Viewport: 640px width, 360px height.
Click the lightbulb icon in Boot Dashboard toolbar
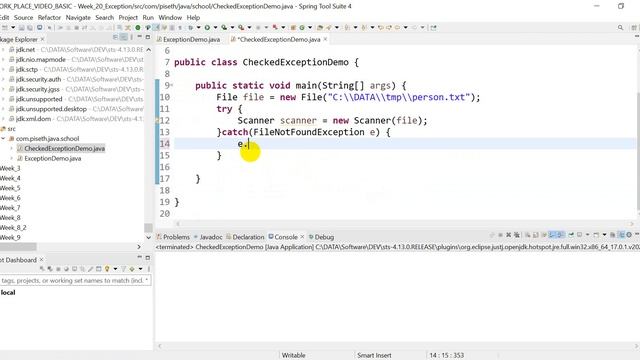click(x=107, y=269)
